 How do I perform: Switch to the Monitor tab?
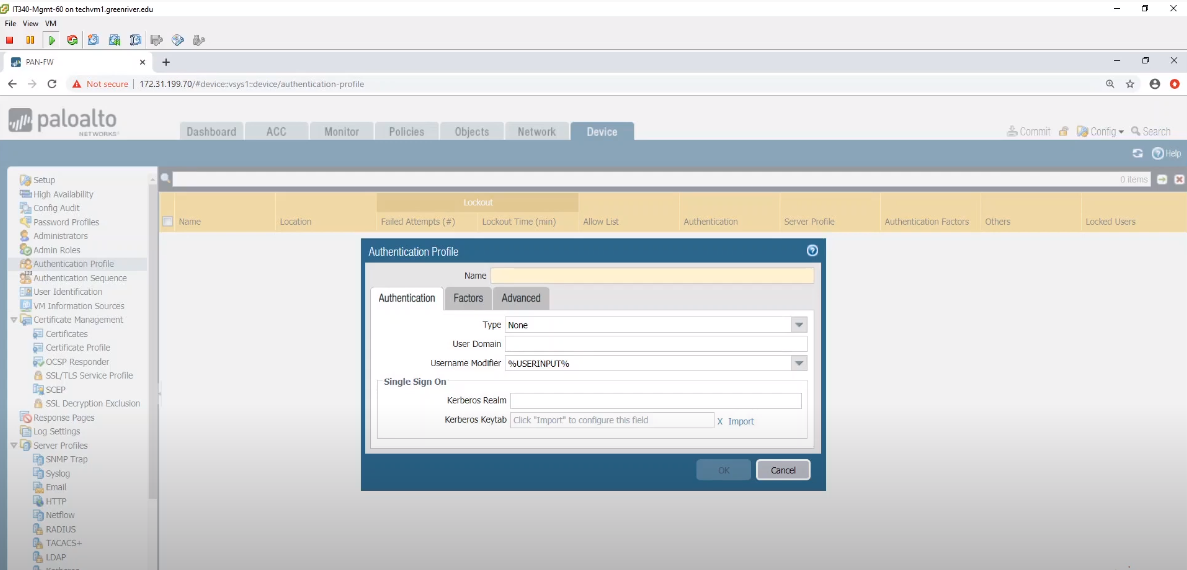coord(341,132)
